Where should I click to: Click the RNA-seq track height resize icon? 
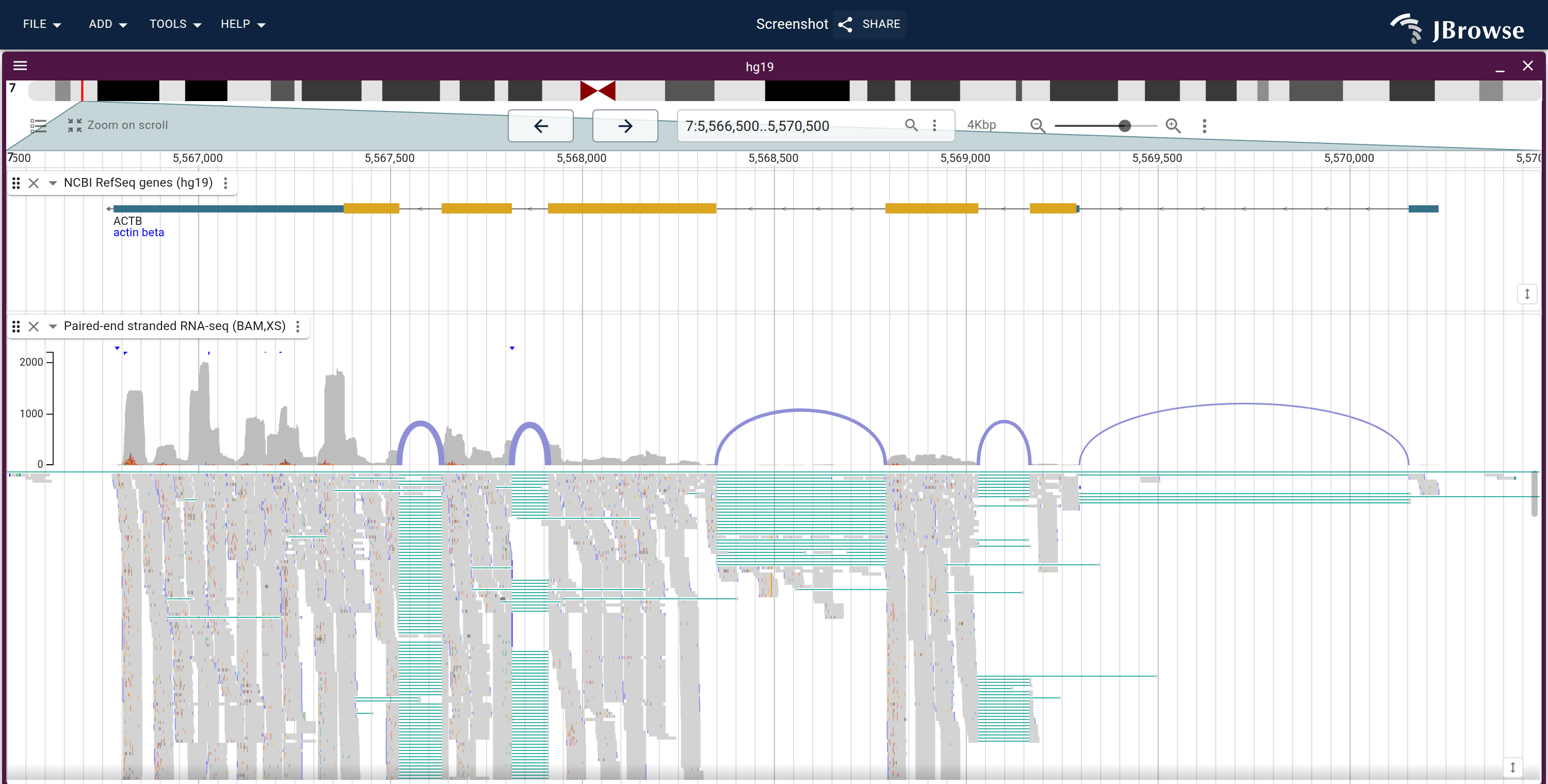1512,768
